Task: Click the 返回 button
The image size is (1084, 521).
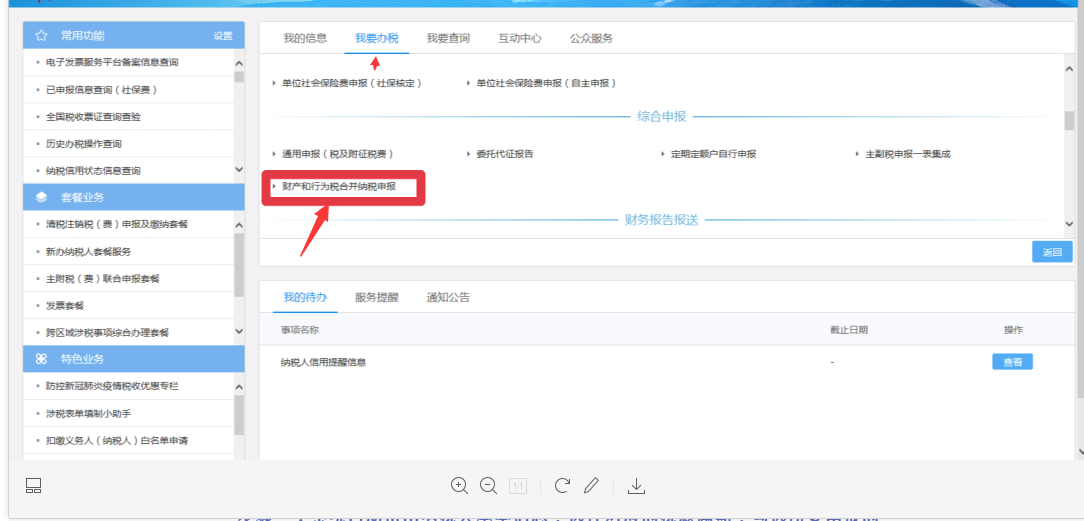Action: point(1052,252)
